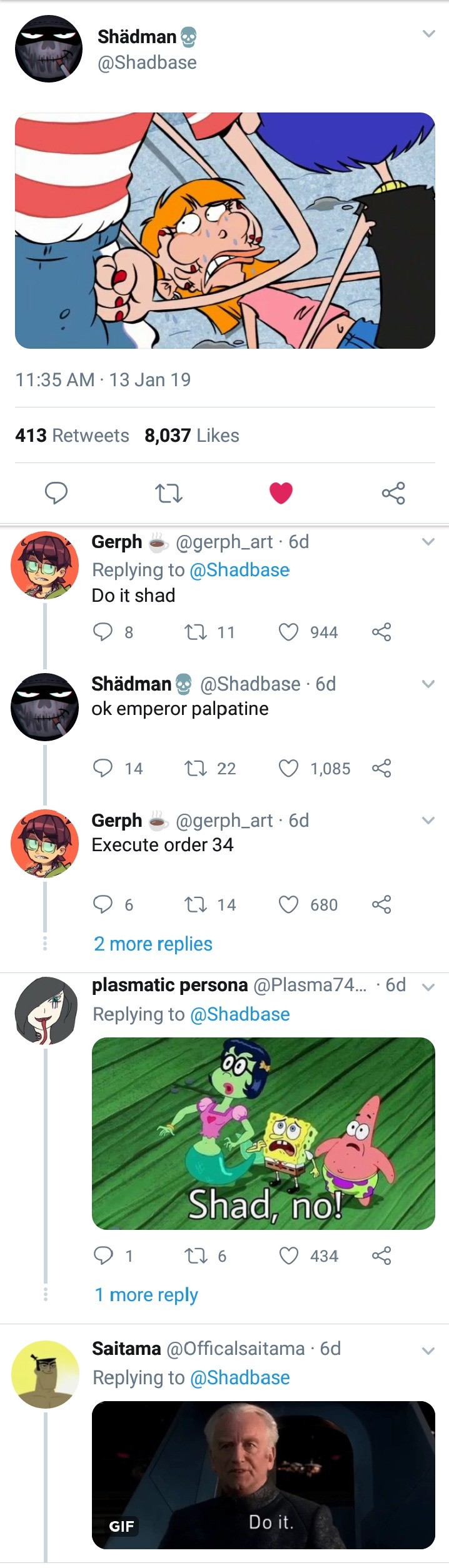
Task: View the 8,037 Likes list
Action: coord(192,436)
